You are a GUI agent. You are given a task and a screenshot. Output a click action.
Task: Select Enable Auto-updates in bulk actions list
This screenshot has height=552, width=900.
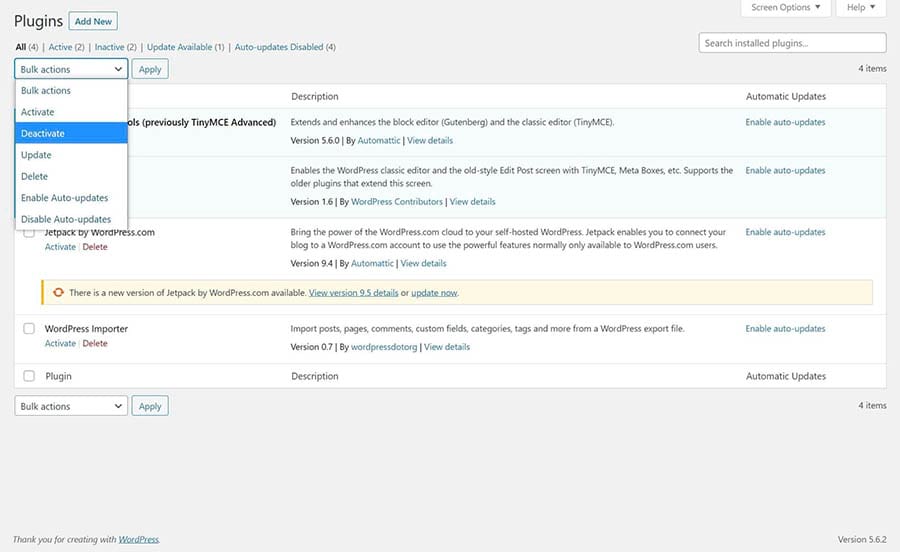(64, 198)
